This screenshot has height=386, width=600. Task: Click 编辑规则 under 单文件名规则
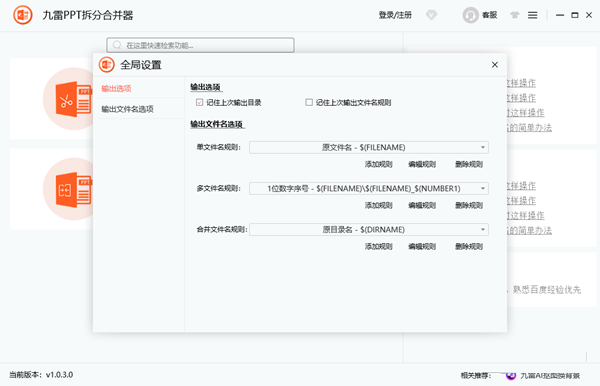click(422, 164)
